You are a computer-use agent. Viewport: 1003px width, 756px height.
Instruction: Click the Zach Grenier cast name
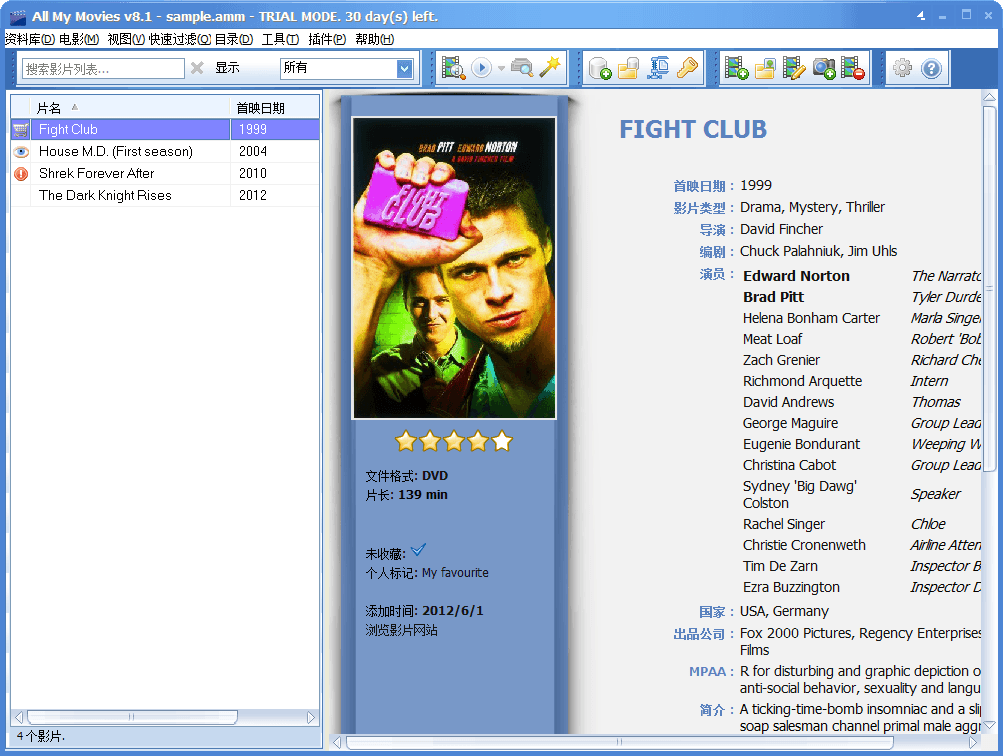pos(781,360)
